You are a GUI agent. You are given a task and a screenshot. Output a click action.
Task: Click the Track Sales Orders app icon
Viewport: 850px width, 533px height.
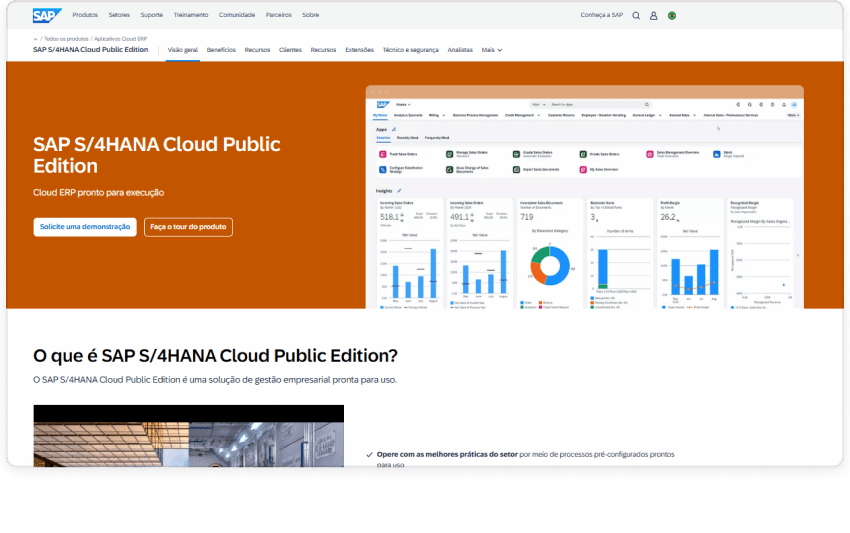point(383,155)
